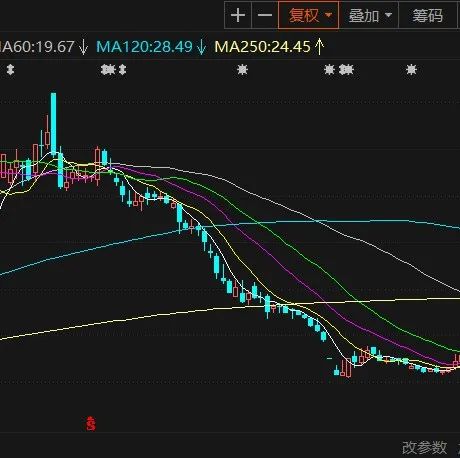
Task: Show the 筹码 chip distribution panel
Action: click(x=428, y=15)
